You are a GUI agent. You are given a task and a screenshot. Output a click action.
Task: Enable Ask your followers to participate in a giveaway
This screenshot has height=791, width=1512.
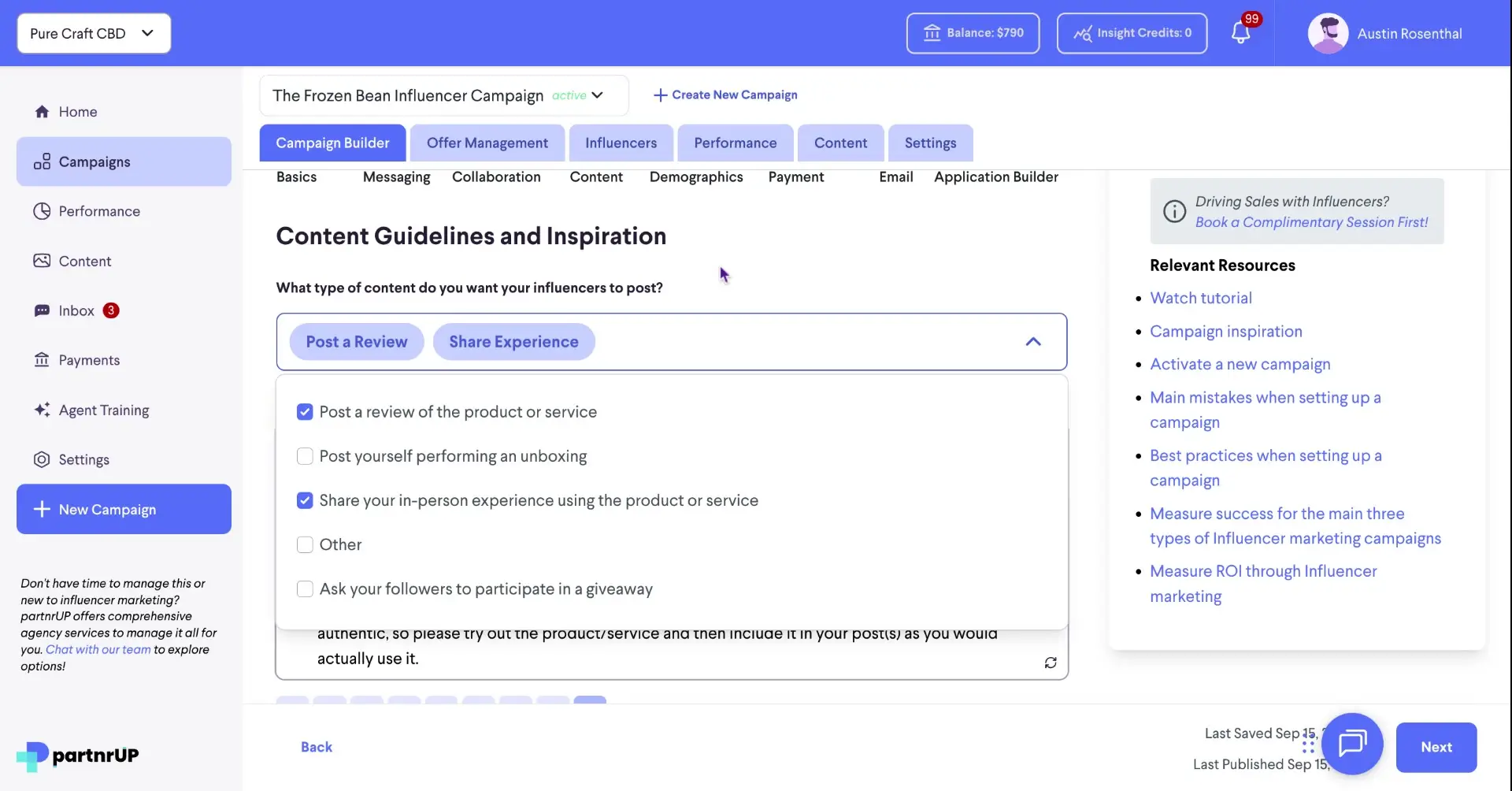[x=304, y=589]
